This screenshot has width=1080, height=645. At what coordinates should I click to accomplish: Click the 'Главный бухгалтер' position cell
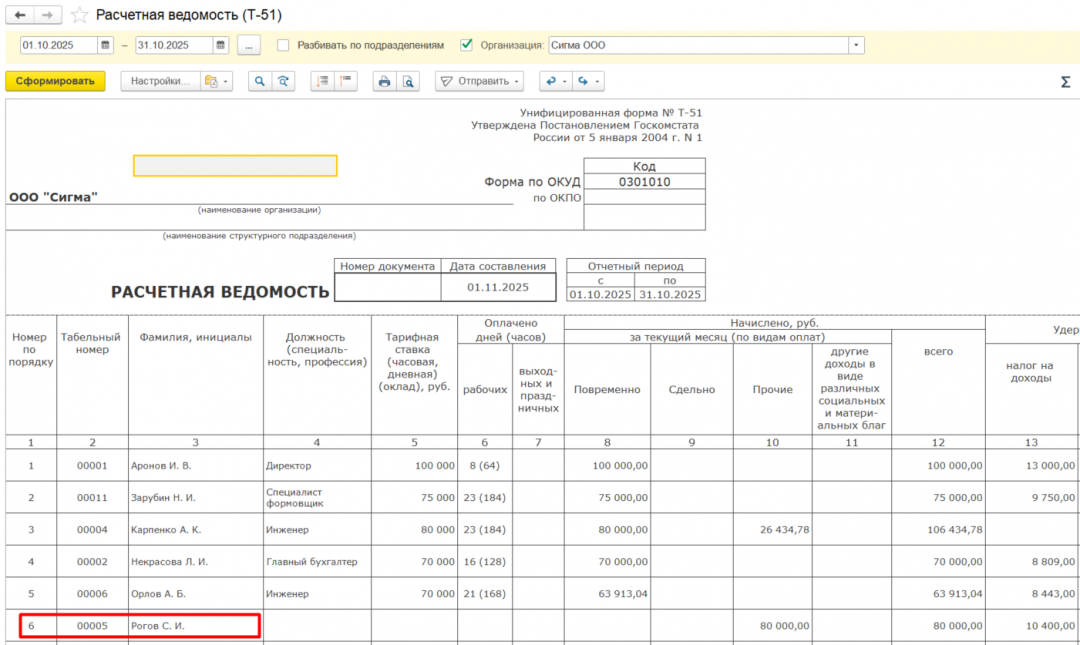tap(317, 562)
